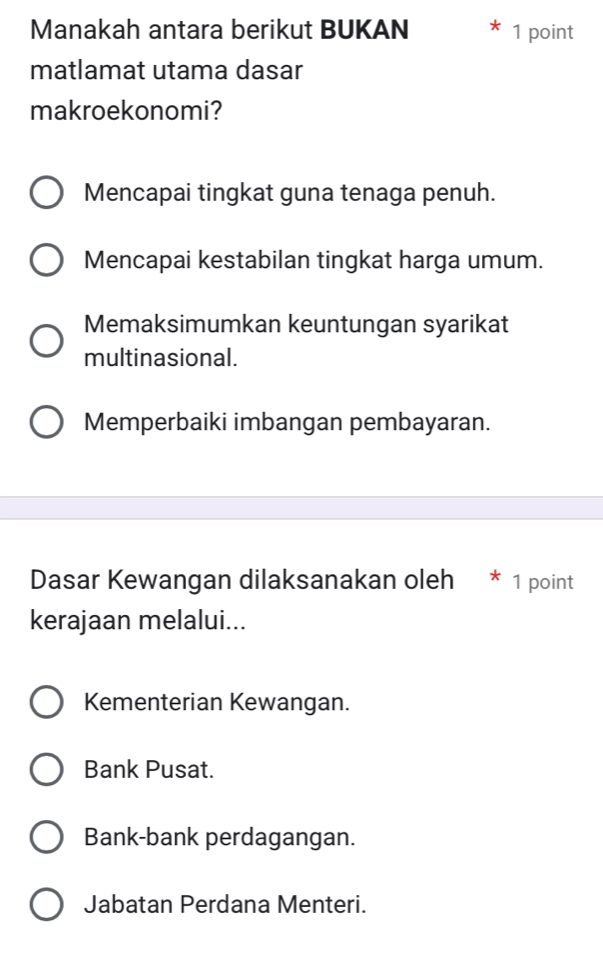Pick the 'Bank-bank perdagangan' radio button
Screen dimensions: 603x974
(x=46, y=839)
